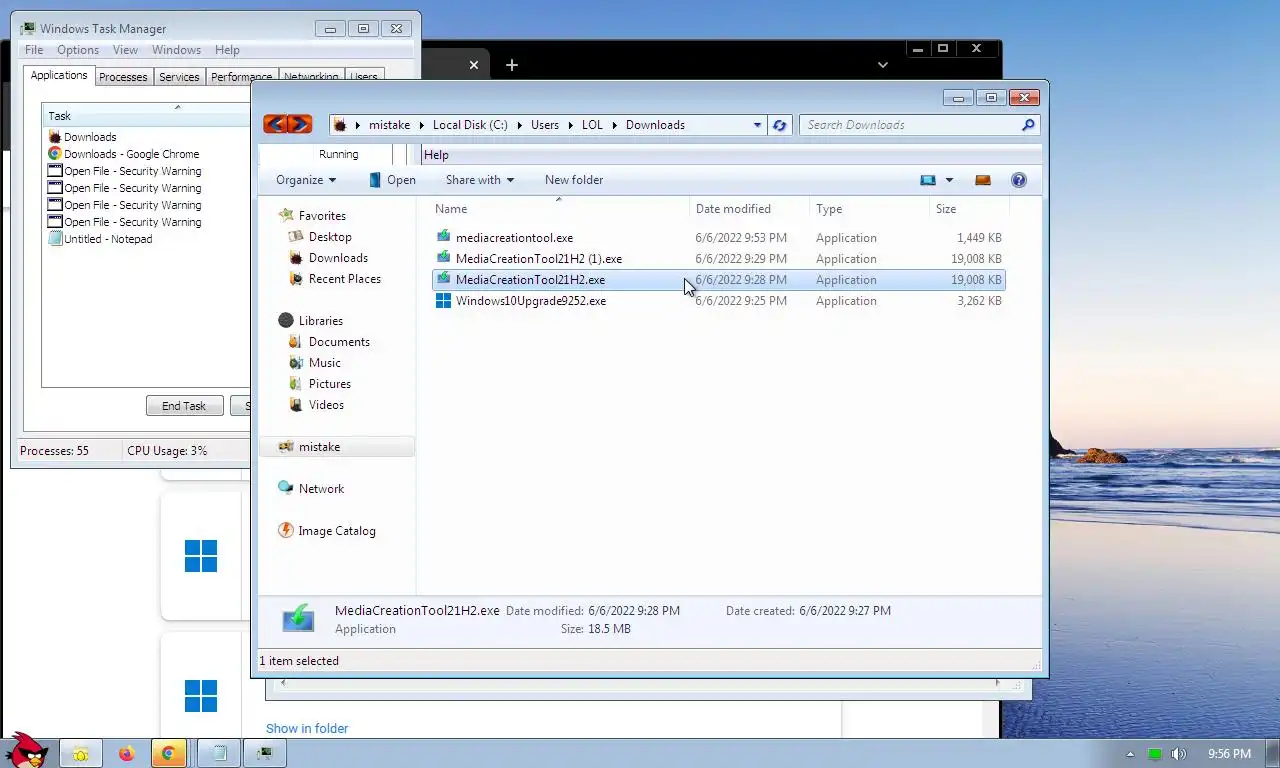Click the Angry Birds start button
Viewport: 1280px width, 768px height.
coord(27,750)
